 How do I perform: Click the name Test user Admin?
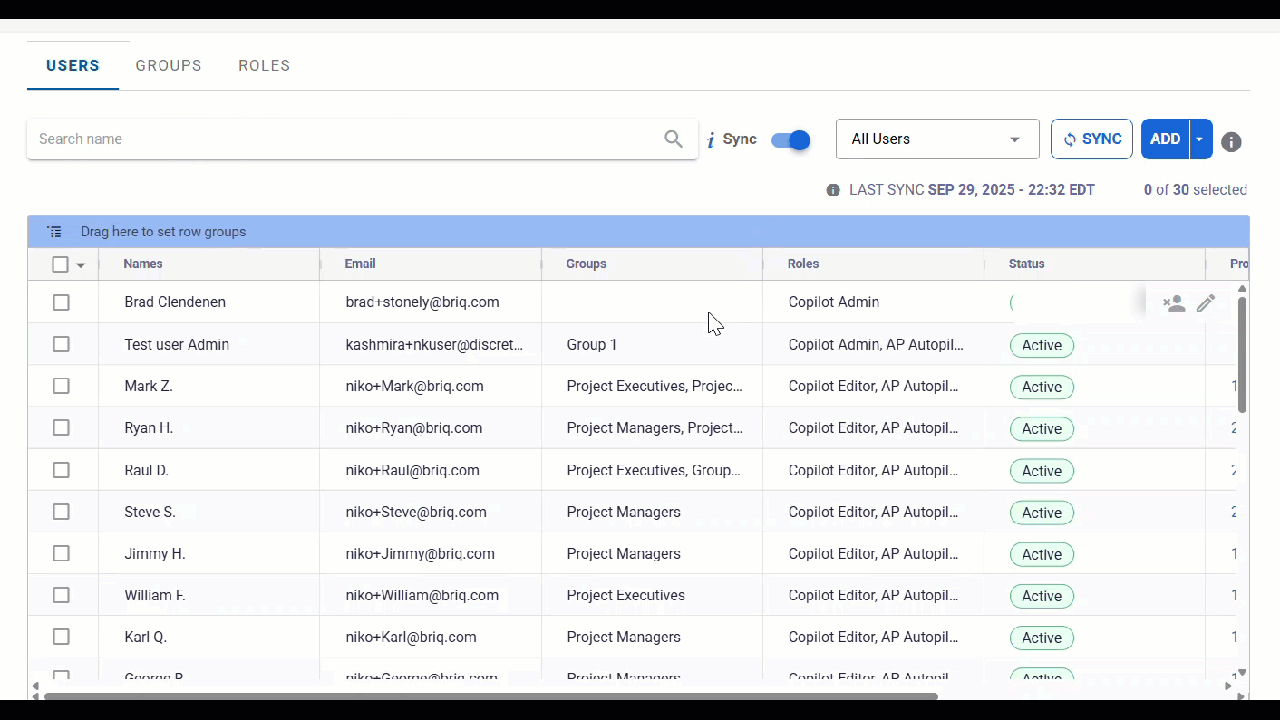[177, 344]
